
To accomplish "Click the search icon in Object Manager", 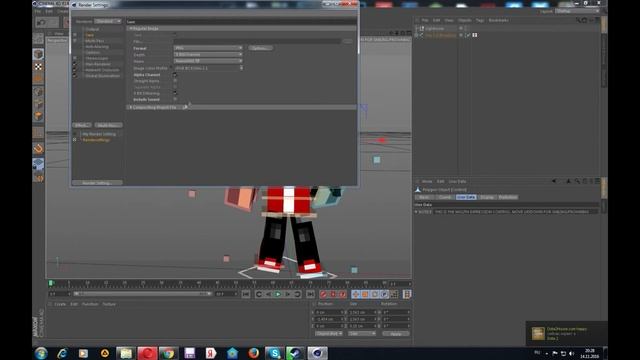I will click(x=578, y=20).
